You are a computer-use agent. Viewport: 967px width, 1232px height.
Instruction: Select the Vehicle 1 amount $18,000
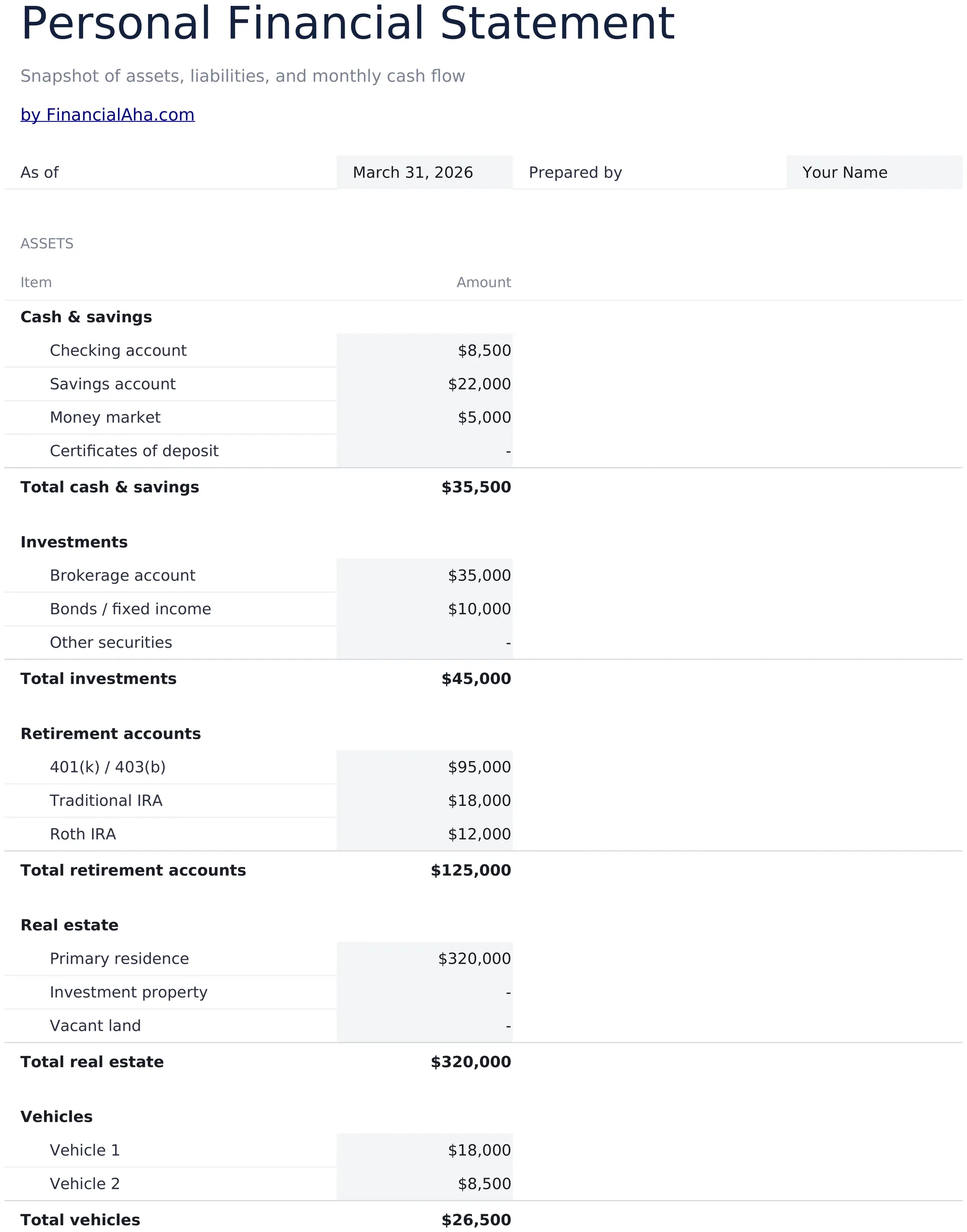425,1150
